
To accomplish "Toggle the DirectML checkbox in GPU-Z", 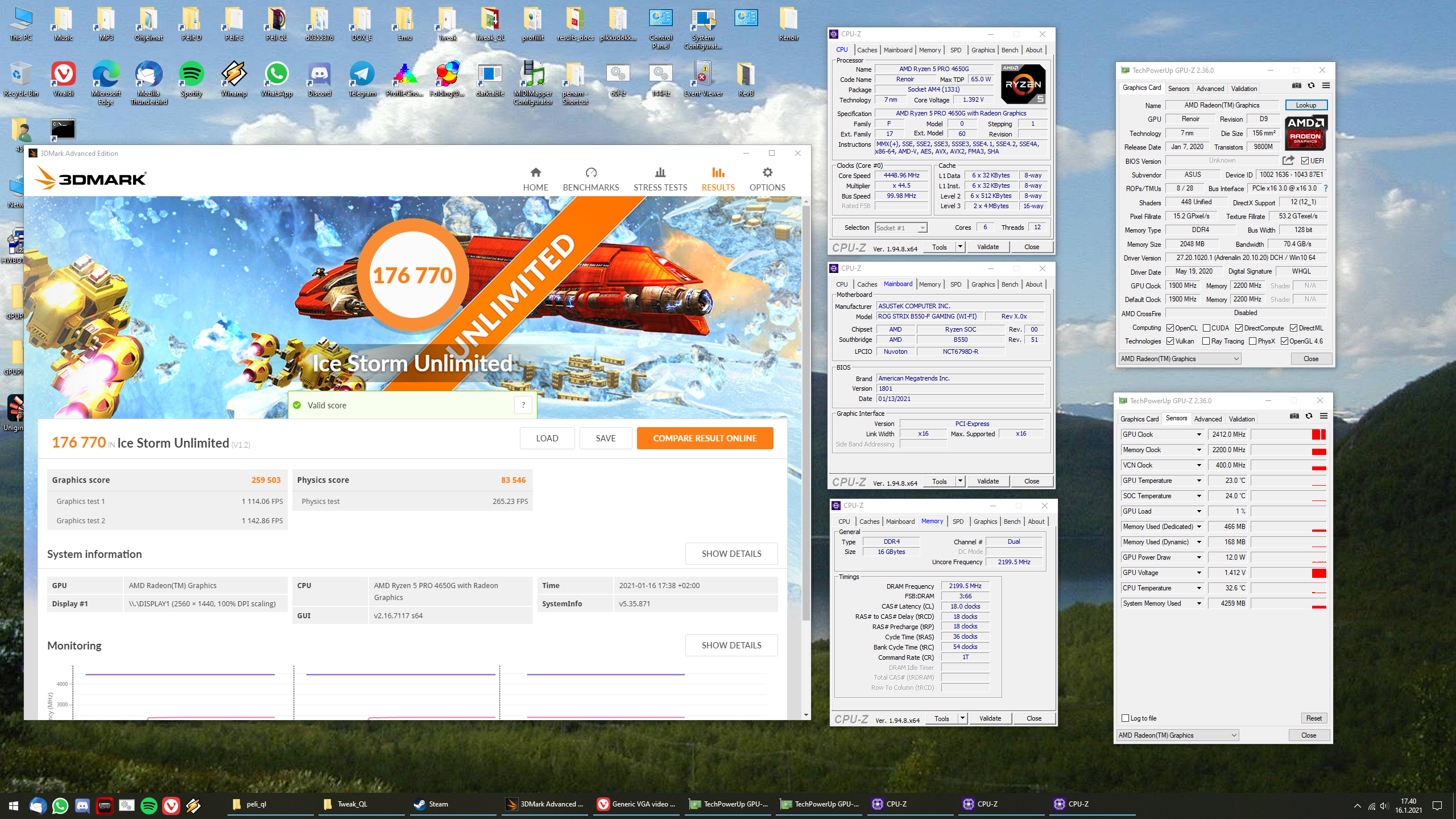I will click(1293, 328).
